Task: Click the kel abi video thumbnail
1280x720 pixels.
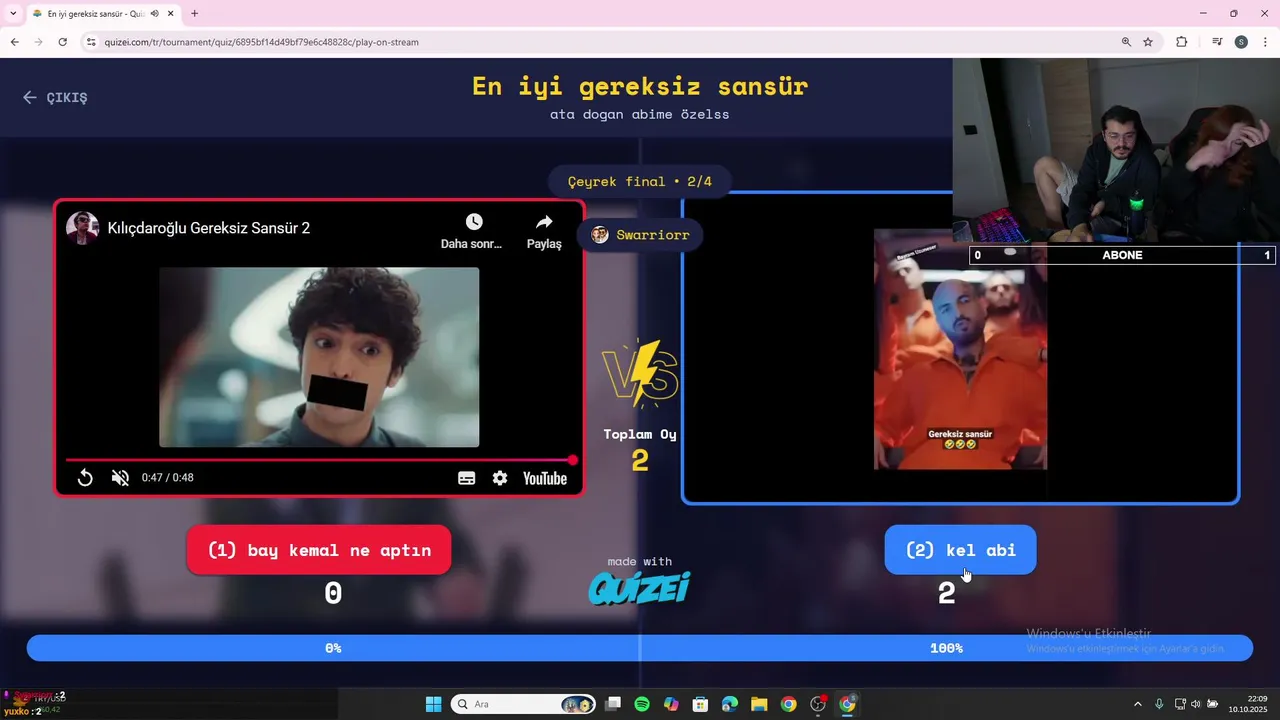Action: 960,349
